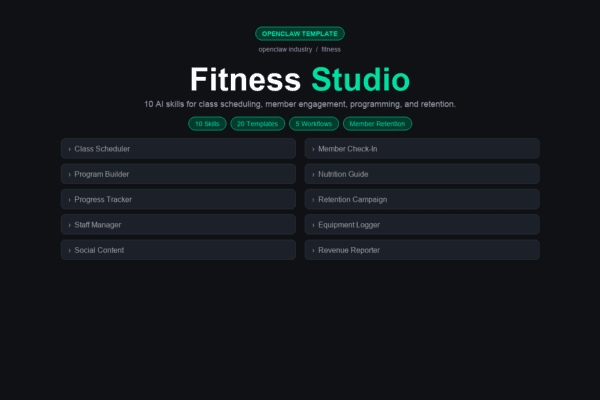This screenshot has height=400, width=600.
Task: Open the Retention Campaign section
Action: pos(422,199)
